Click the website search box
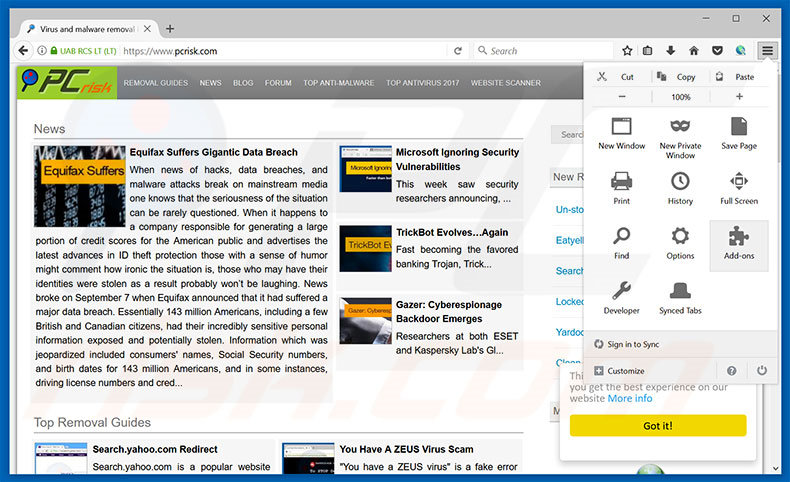This screenshot has height=482, width=790. pyautogui.click(x=568, y=134)
